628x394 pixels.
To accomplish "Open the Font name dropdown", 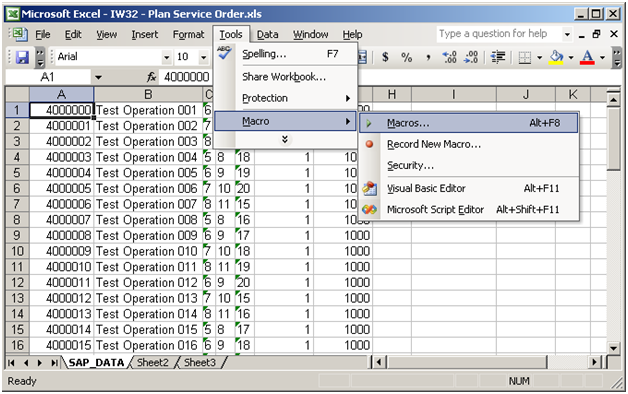I will click(x=167, y=57).
